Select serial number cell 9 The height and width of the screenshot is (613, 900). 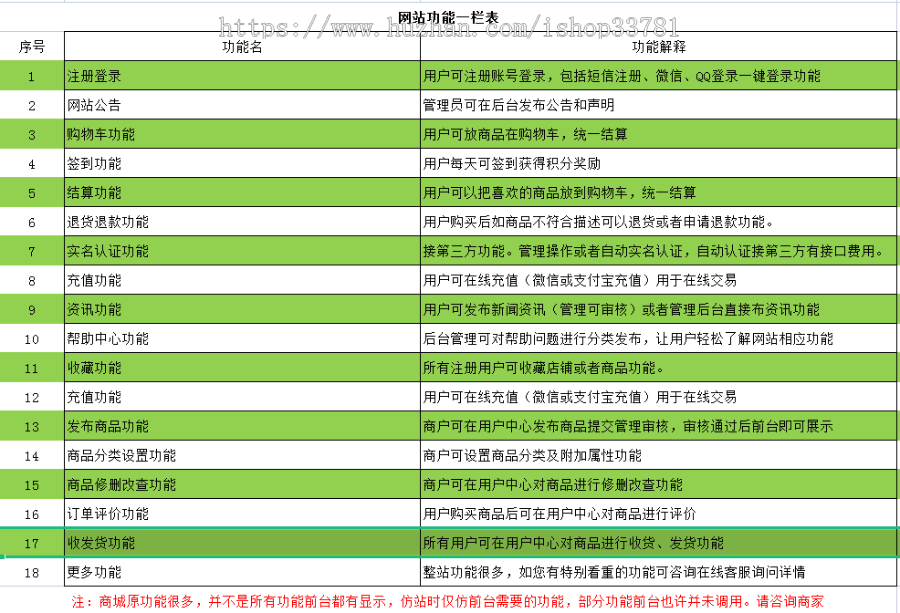click(32, 309)
